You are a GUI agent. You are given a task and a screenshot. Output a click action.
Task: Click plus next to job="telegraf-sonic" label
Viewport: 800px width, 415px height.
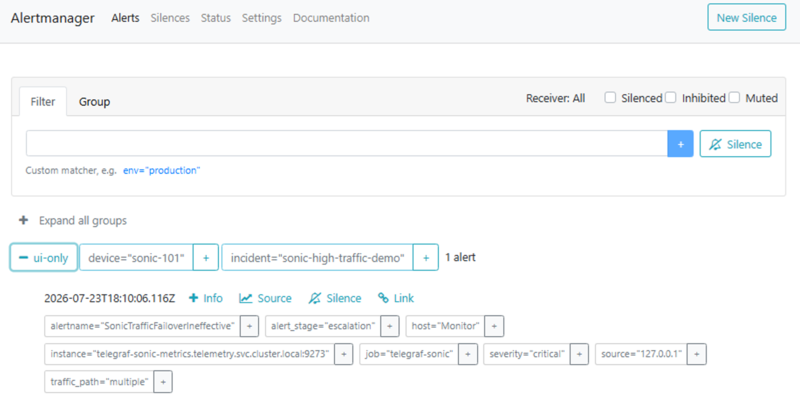click(x=467, y=354)
